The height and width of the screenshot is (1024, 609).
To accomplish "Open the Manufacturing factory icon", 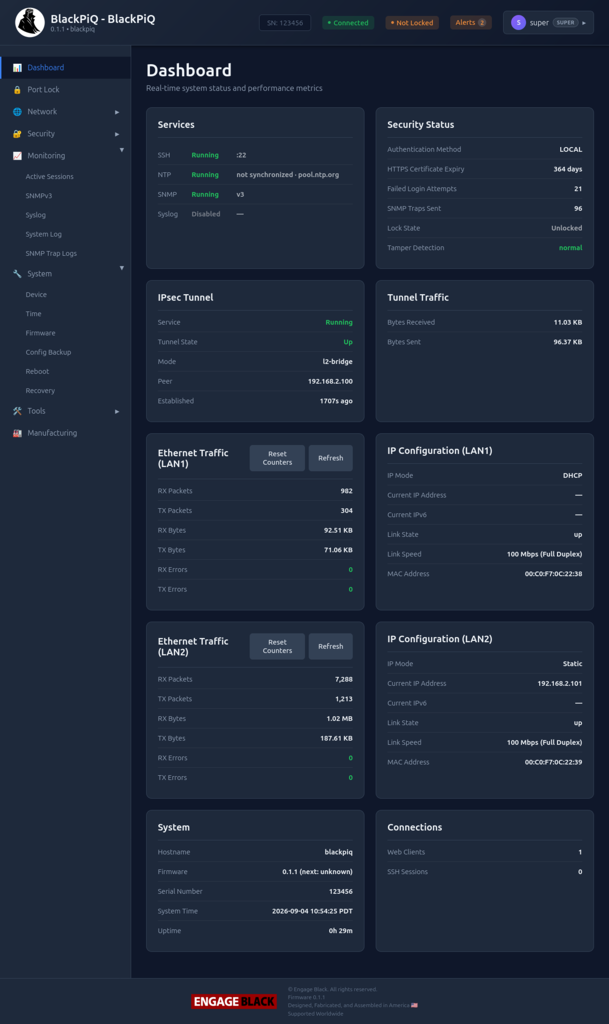I will pos(17,433).
